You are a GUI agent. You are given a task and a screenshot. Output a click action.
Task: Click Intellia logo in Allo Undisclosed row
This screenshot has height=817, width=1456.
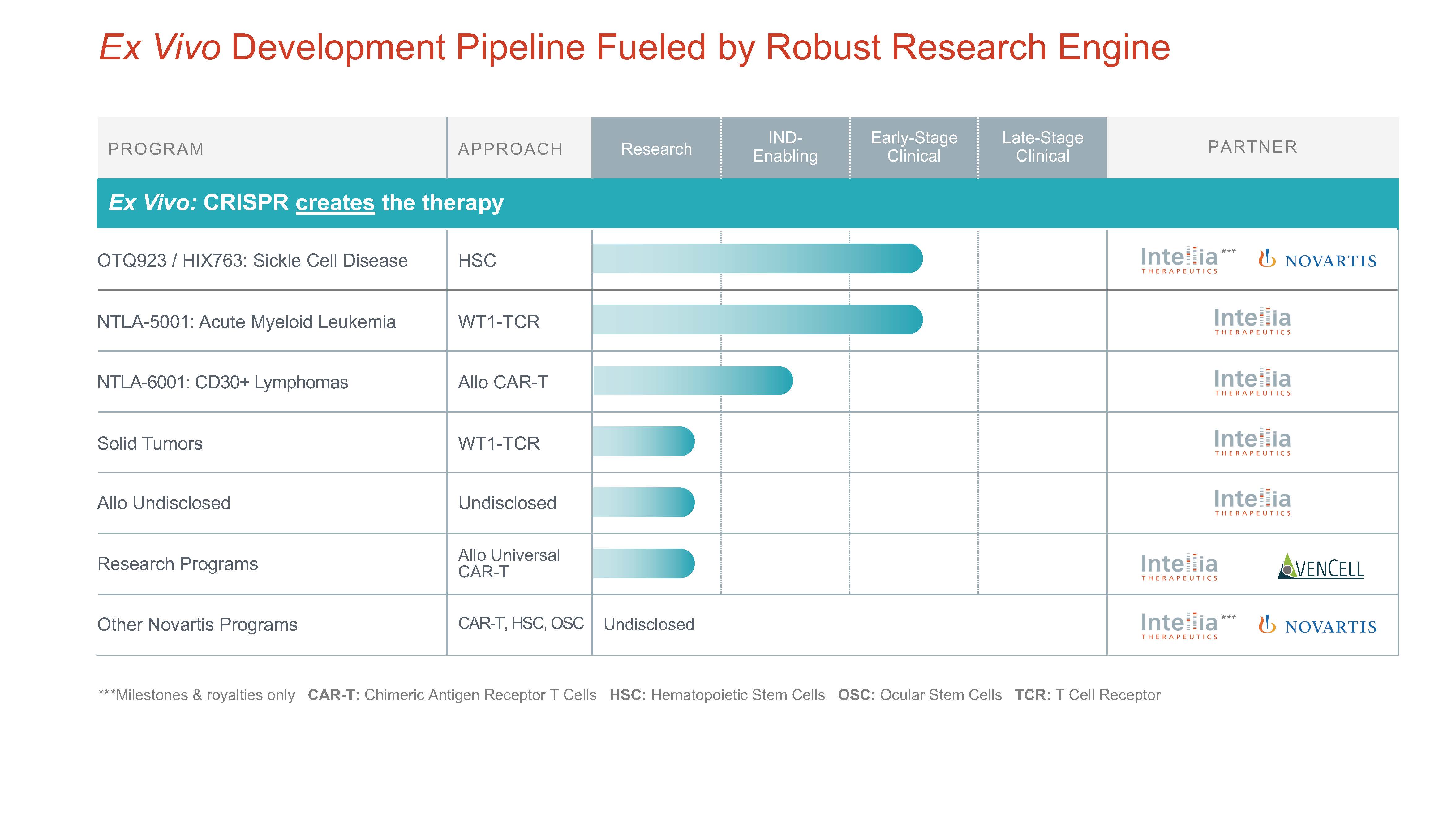click(x=1252, y=502)
